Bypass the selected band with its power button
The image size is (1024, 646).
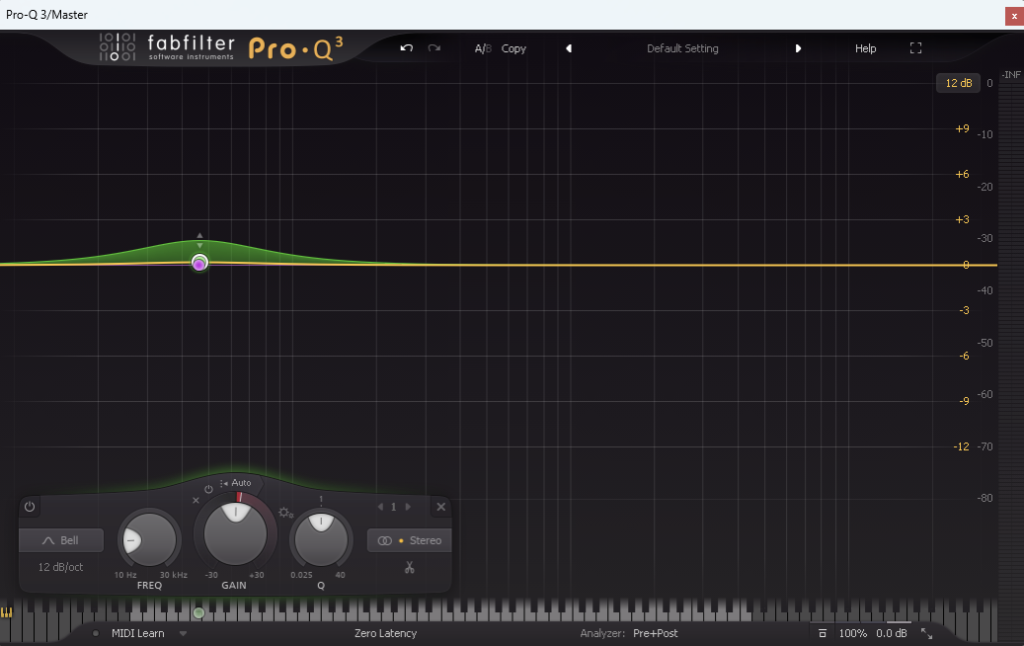click(29, 507)
